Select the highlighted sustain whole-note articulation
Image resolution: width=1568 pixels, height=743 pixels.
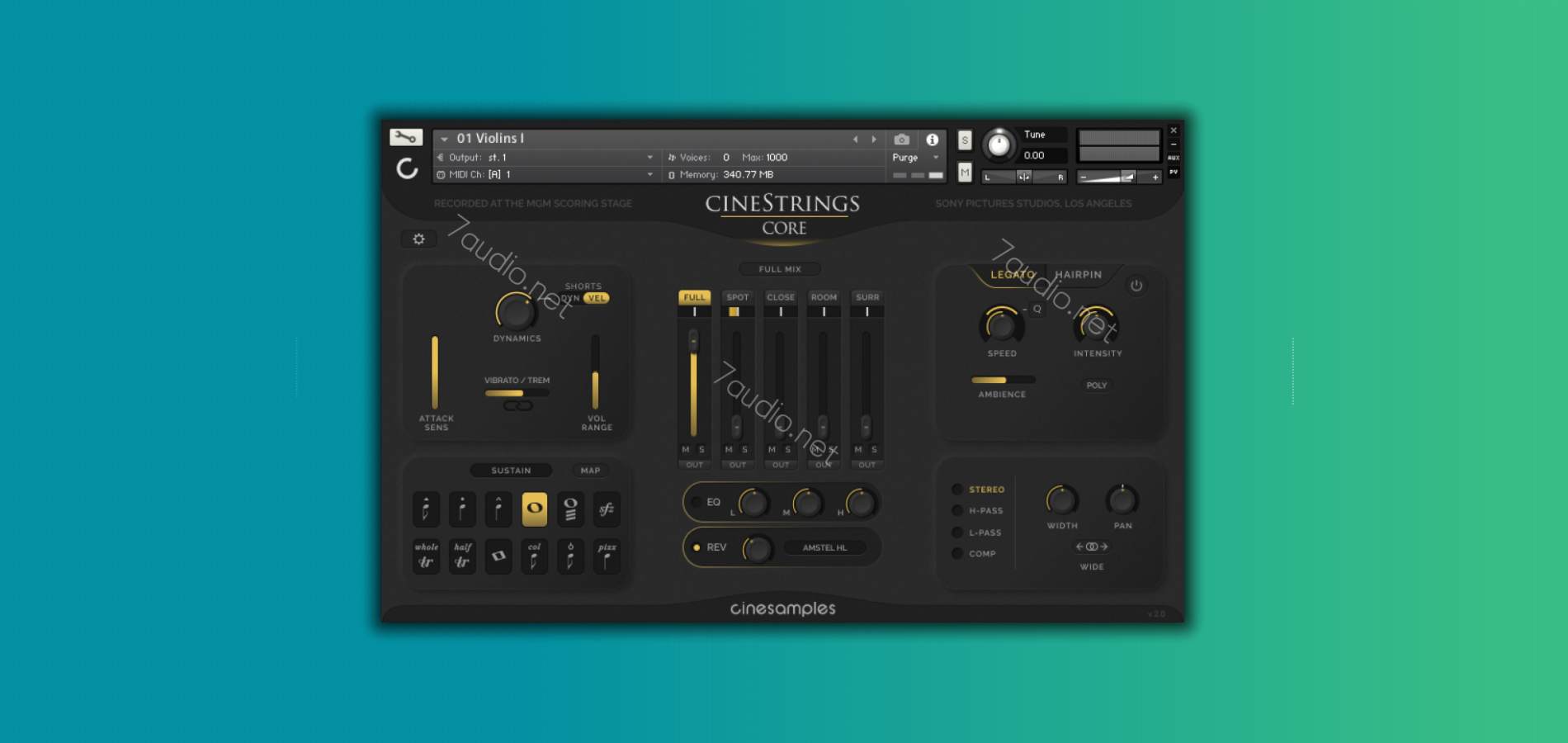tap(535, 509)
